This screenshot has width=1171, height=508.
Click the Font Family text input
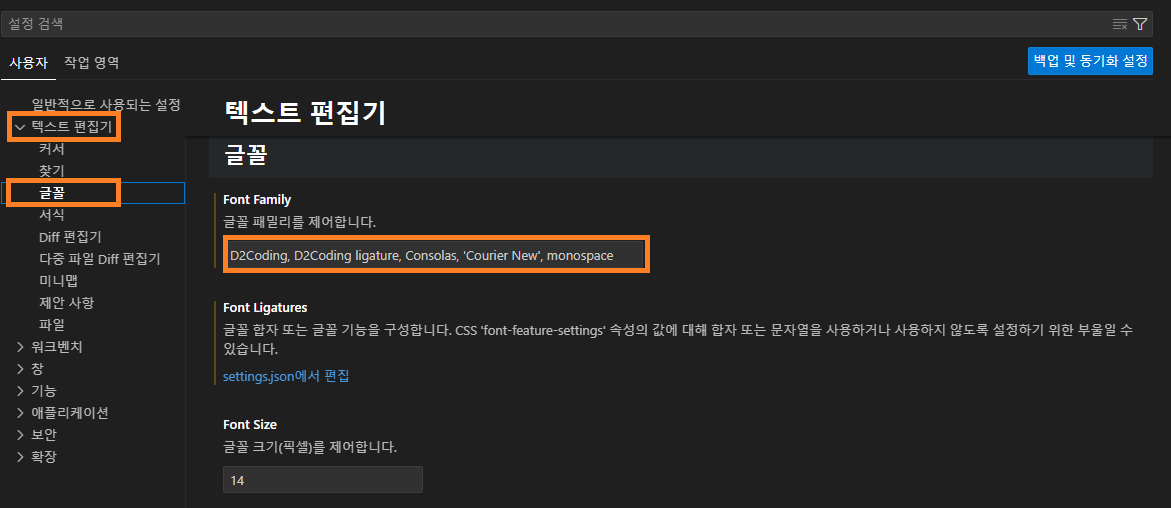tap(434, 255)
